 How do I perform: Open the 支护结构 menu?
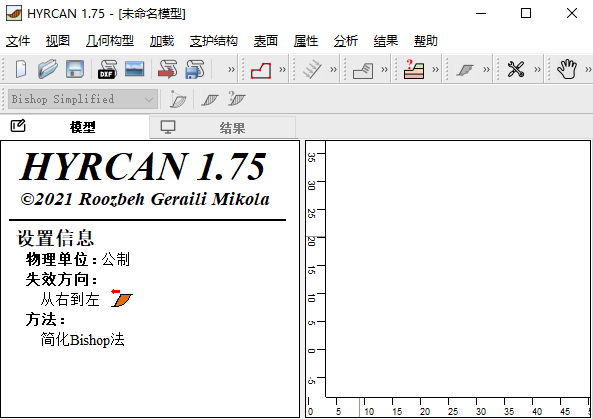coord(214,41)
